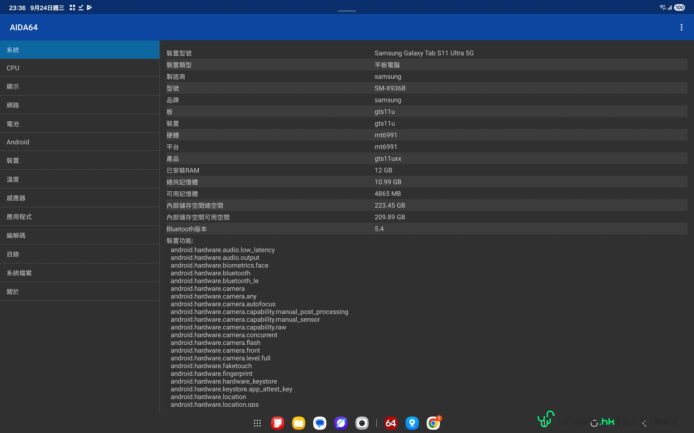Select android.hardware.biometrics.face feature line

220,265
